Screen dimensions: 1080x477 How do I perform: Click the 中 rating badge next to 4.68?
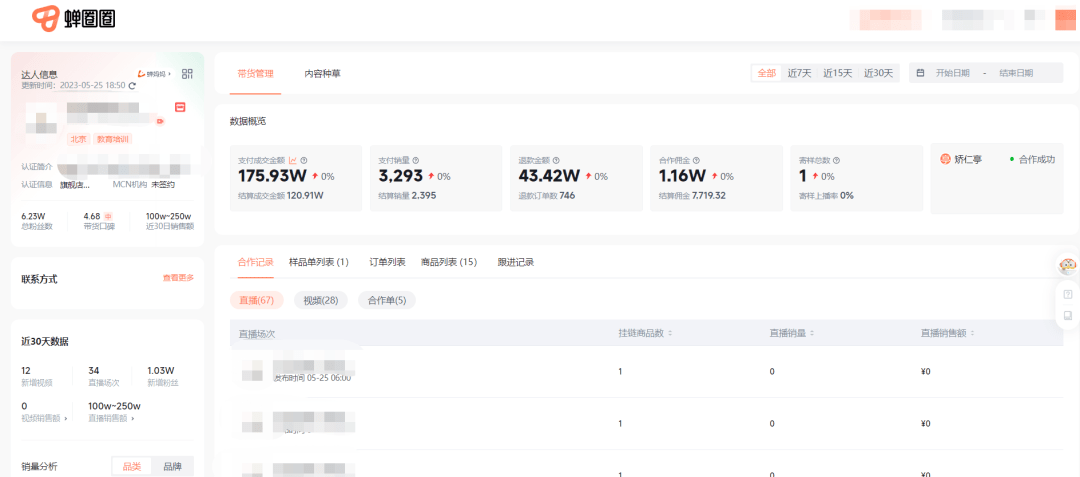tap(108, 216)
